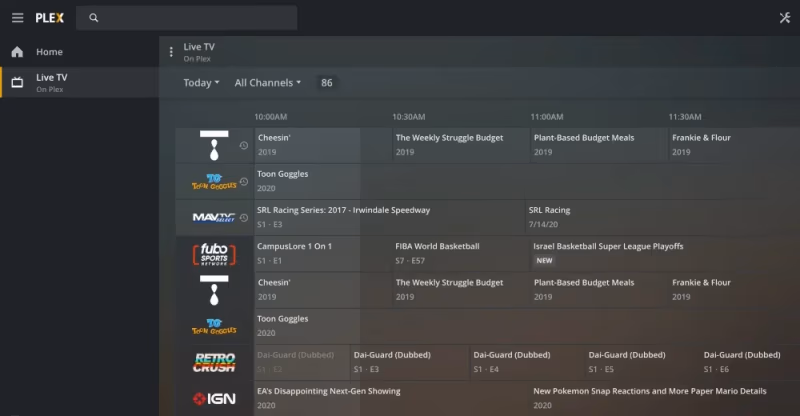The height and width of the screenshot is (416, 800).
Task: Open Israel Basketball Super League Playoffs
Action: tap(665, 254)
